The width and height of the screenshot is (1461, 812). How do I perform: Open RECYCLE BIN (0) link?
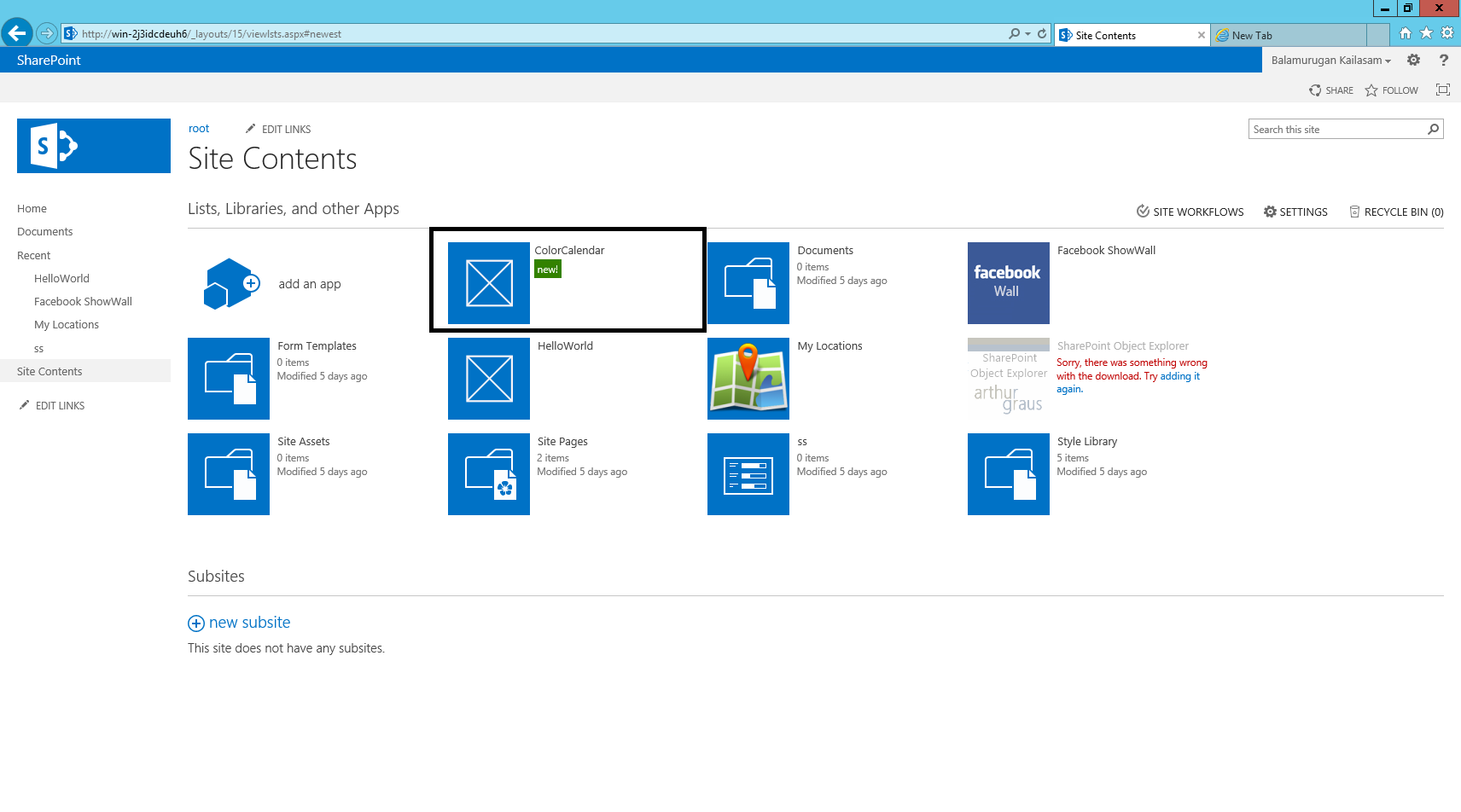[x=1396, y=212]
